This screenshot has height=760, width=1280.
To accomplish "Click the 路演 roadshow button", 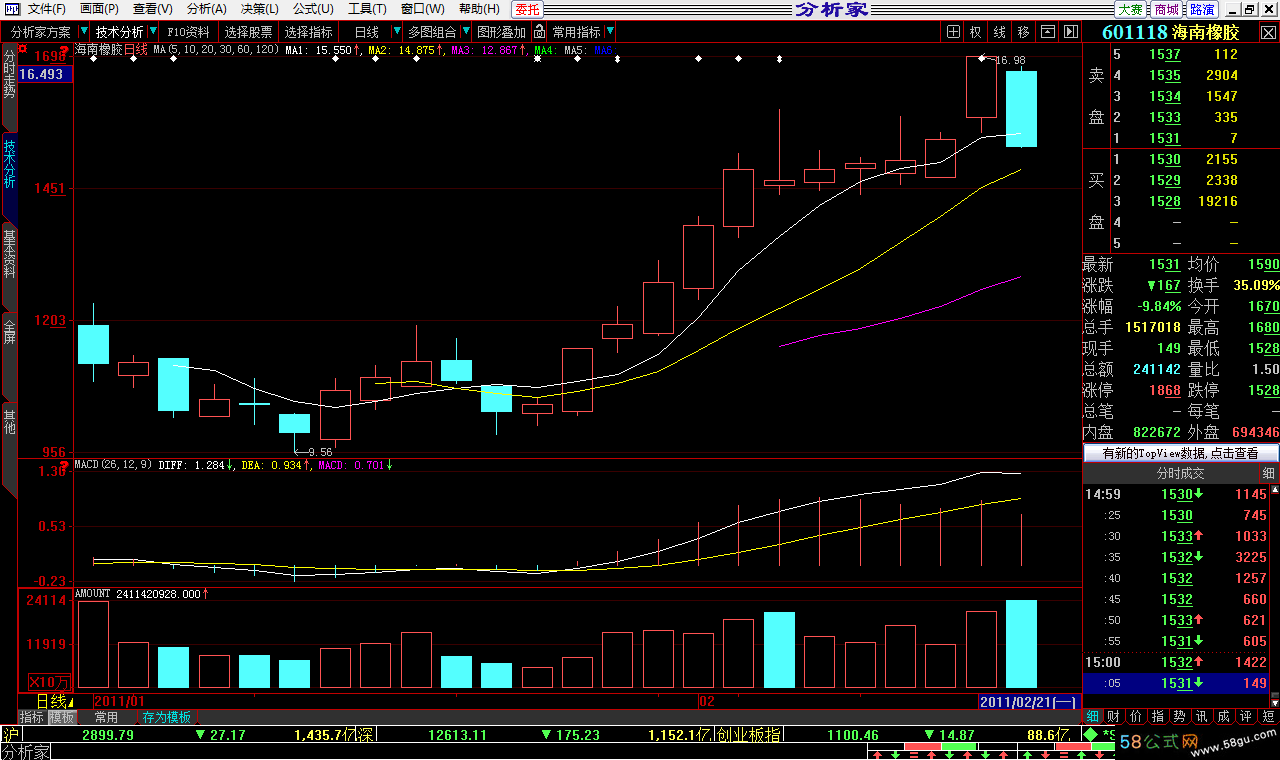I will click(1202, 9).
